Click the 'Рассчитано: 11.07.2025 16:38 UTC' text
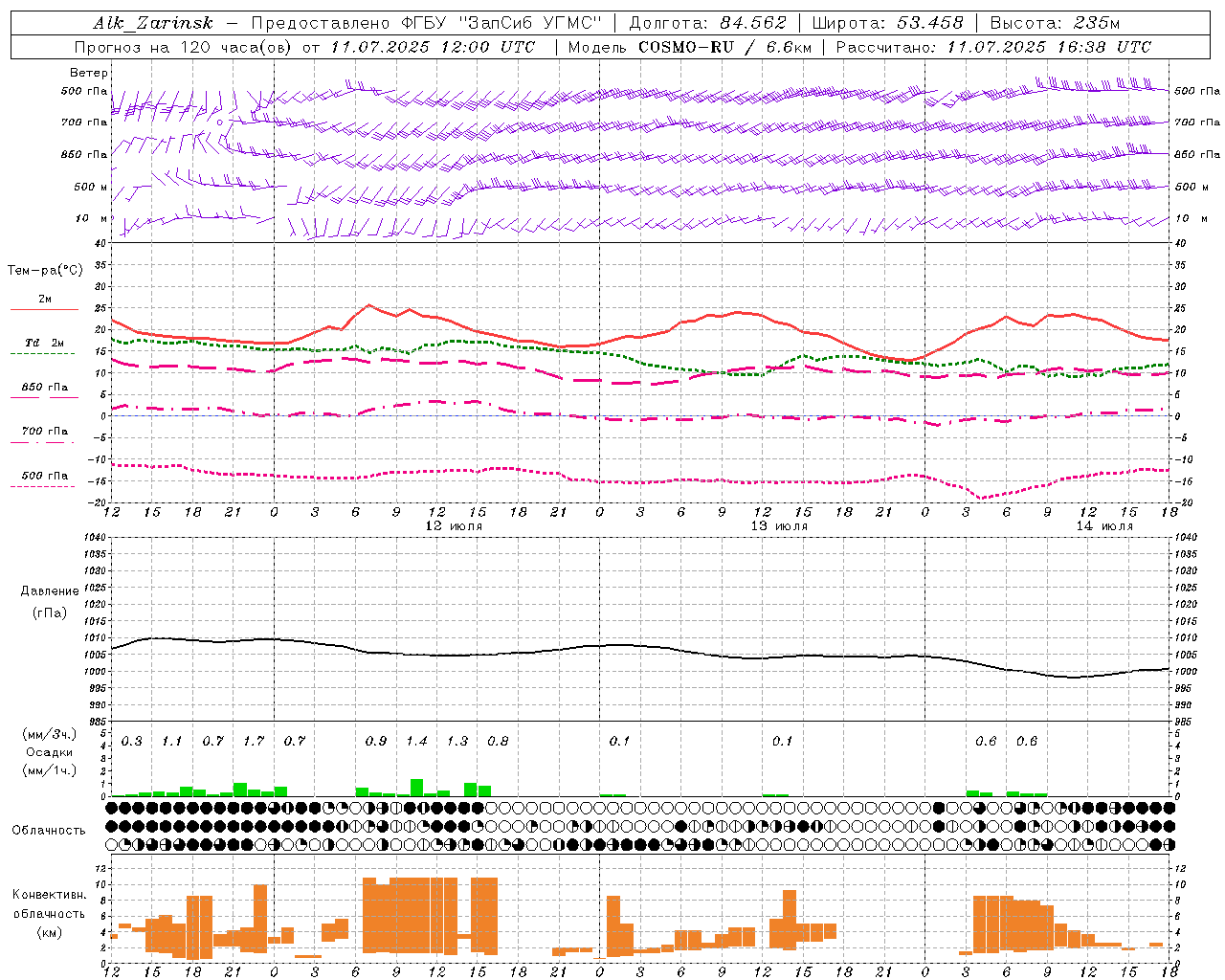 pos(993,47)
